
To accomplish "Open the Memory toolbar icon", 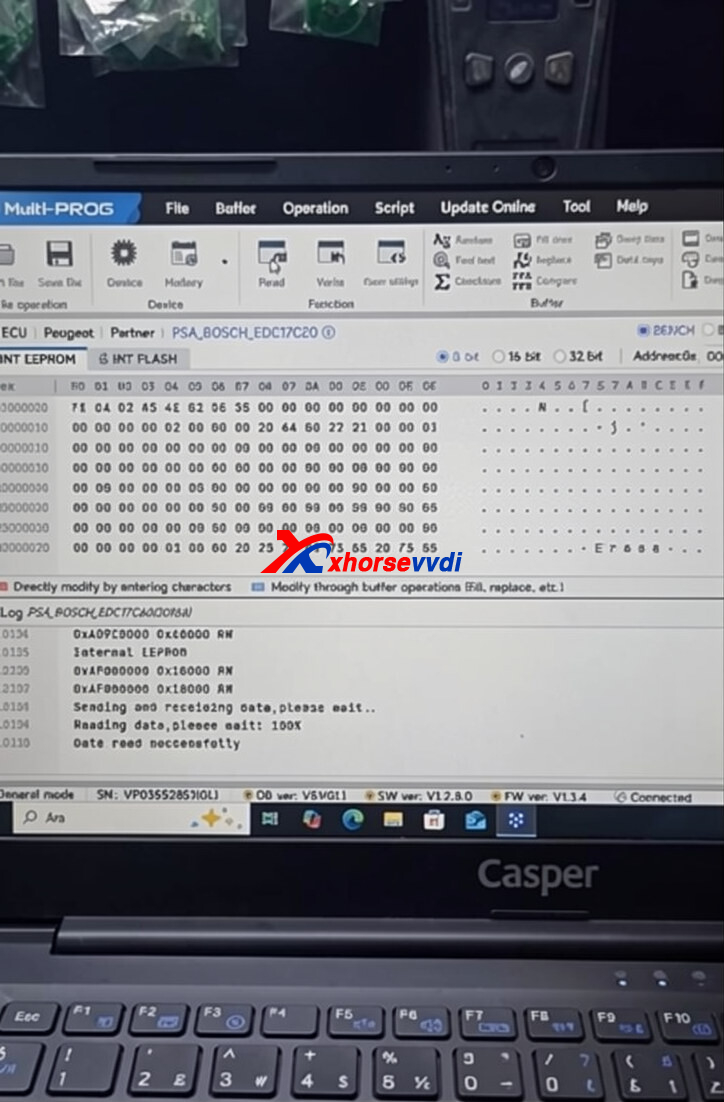I will (184, 254).
